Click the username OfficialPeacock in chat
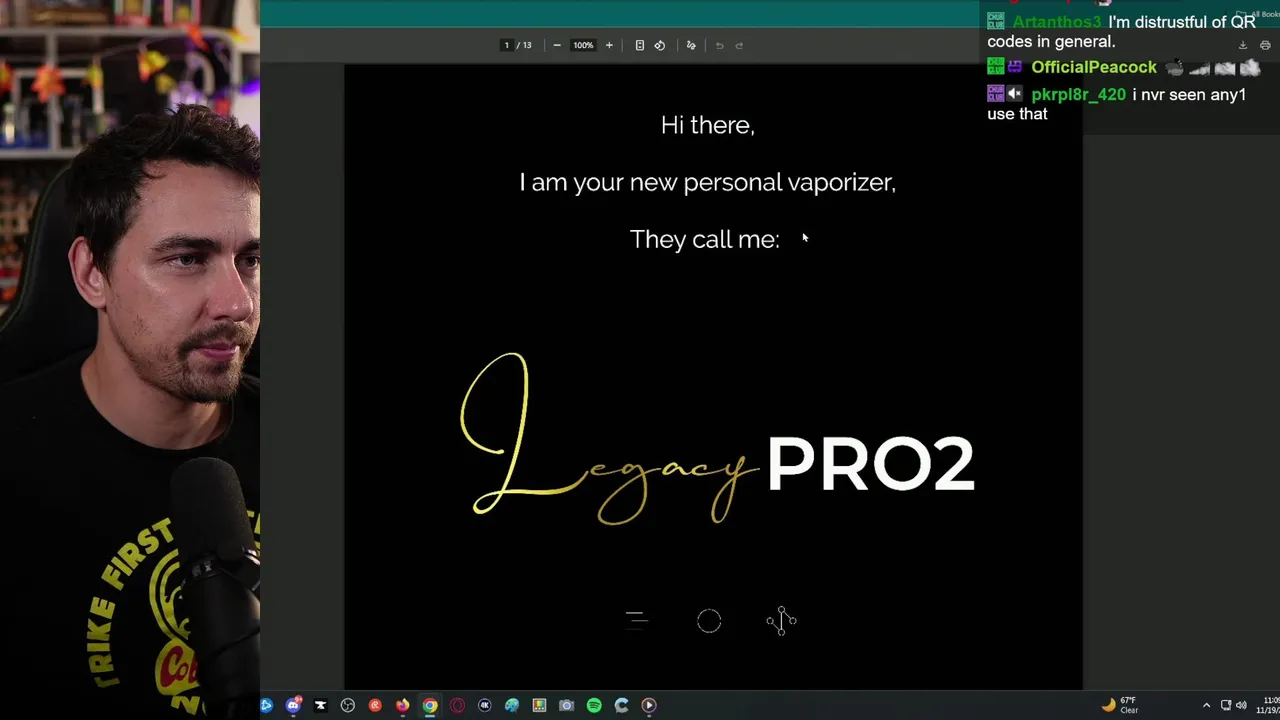The height and width of the screenshot is (720, 1280). point(1094,67)
